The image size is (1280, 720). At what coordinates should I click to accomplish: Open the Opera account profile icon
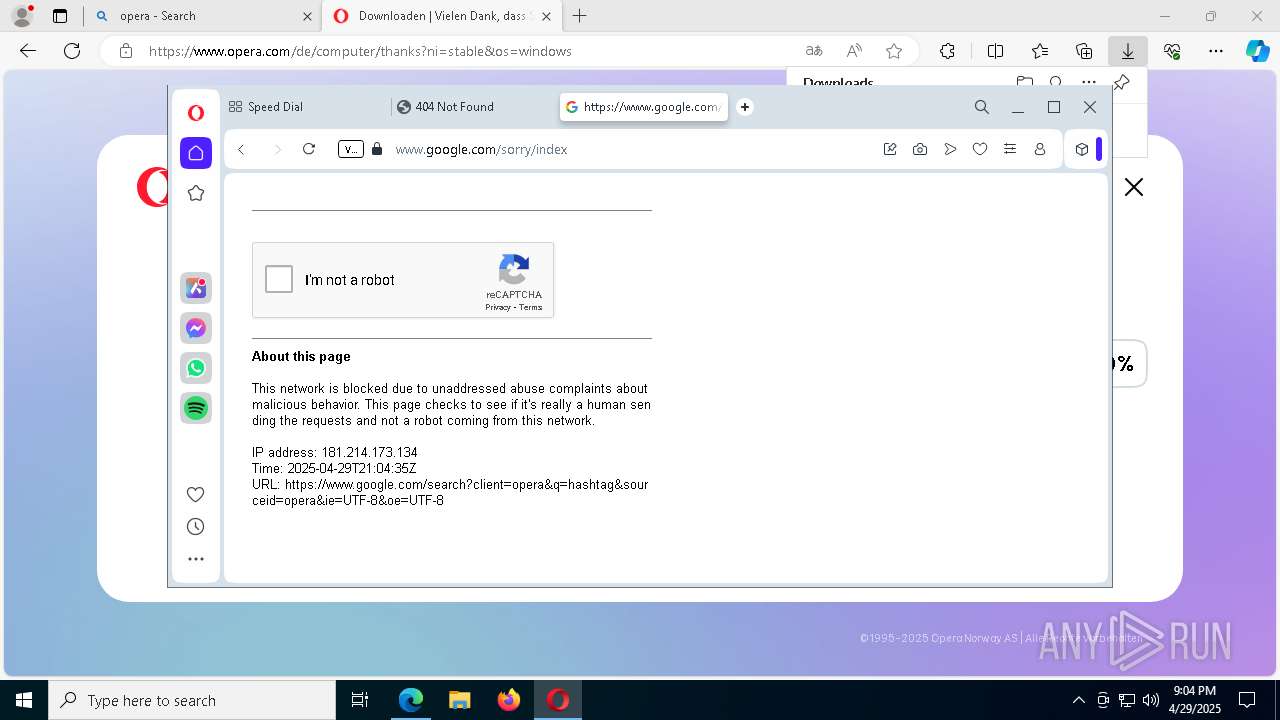(1040, 149)
